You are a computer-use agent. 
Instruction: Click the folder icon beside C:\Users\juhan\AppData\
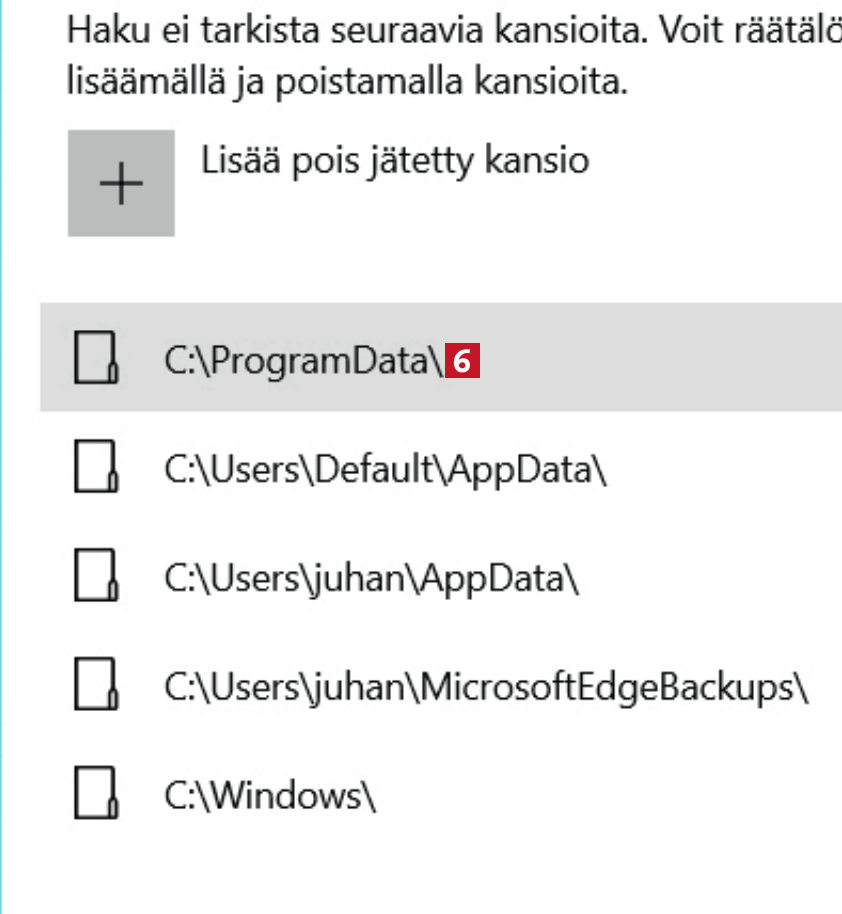pos(97,576)
